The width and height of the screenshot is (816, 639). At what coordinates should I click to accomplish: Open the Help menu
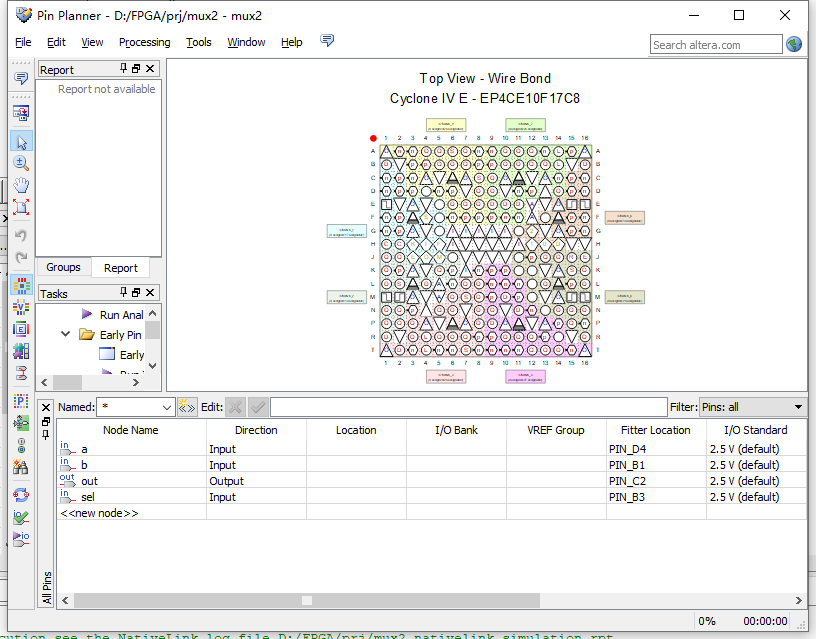click(291, 42)
